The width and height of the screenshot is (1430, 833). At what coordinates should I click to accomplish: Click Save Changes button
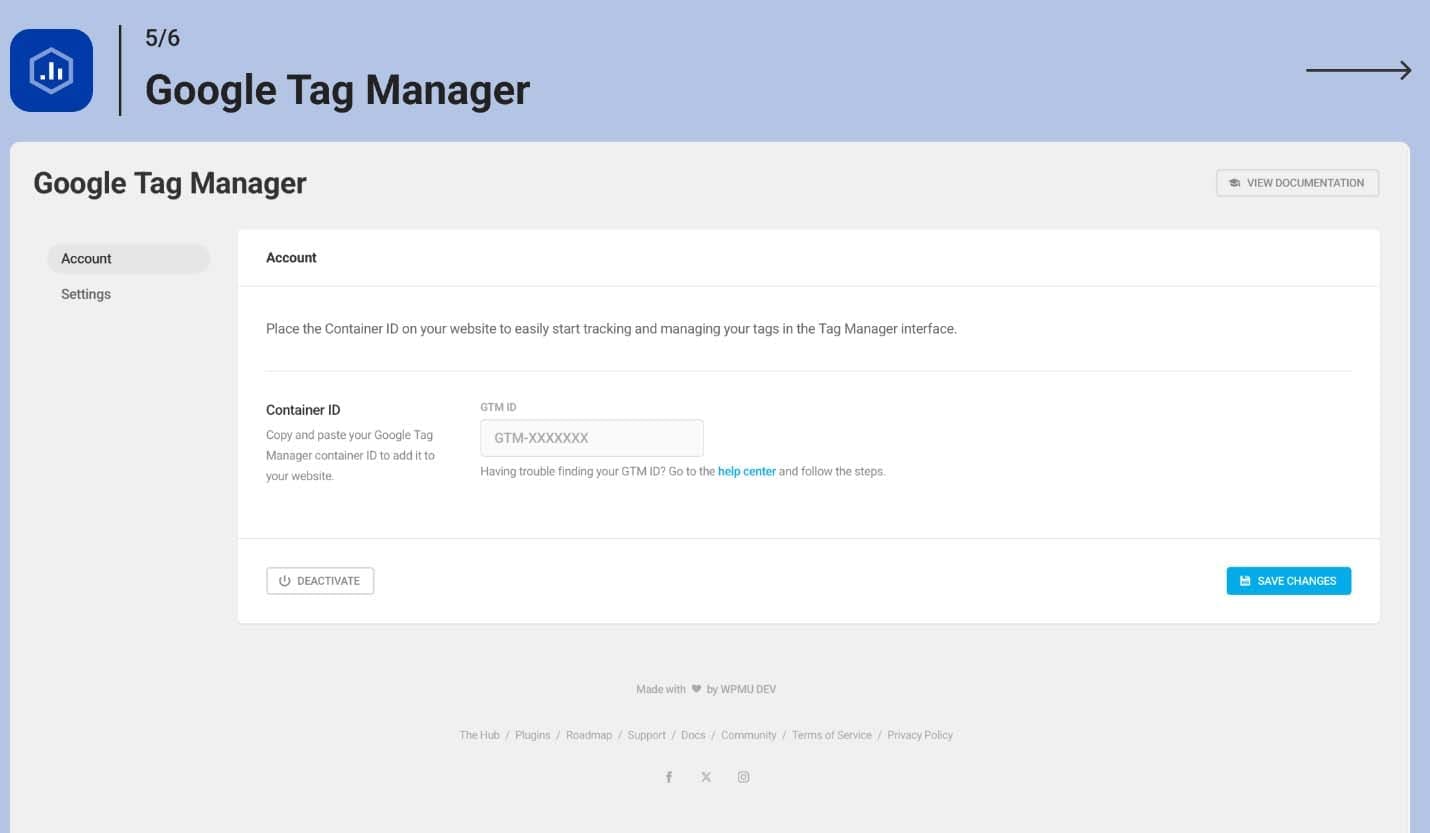point(1288,581)
